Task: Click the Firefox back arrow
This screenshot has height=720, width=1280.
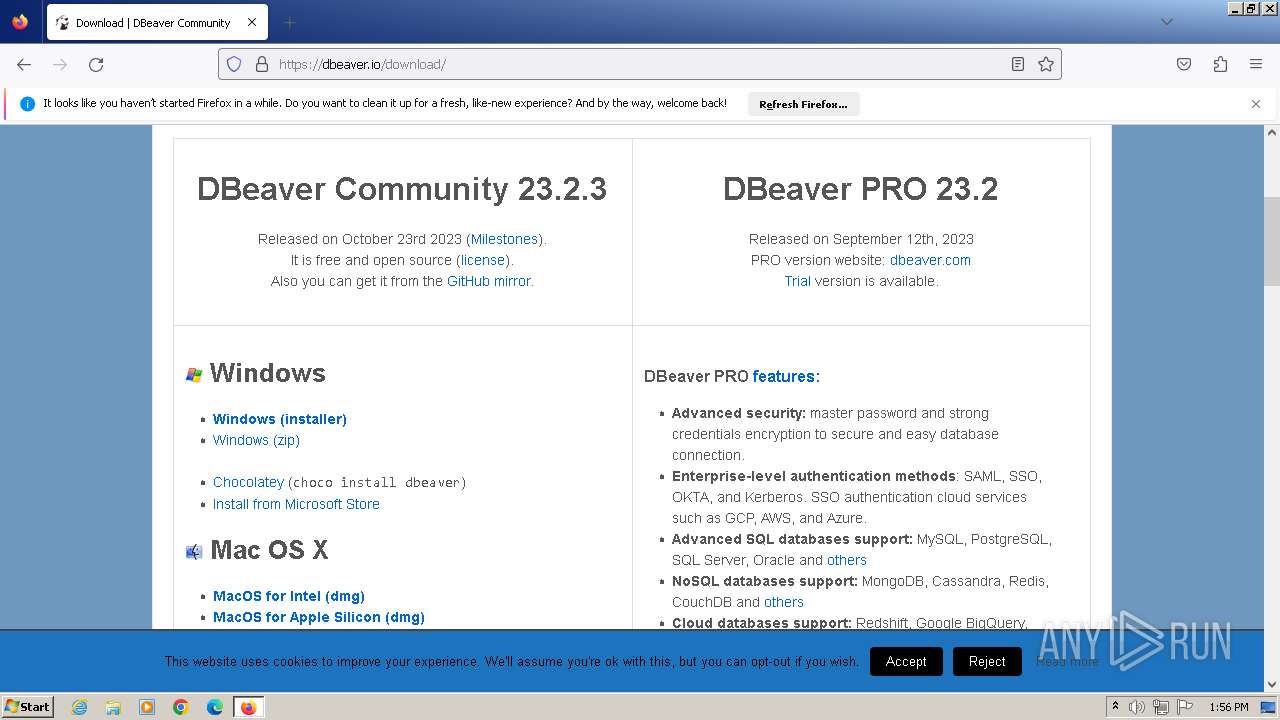Action: [x=24, y=64]
